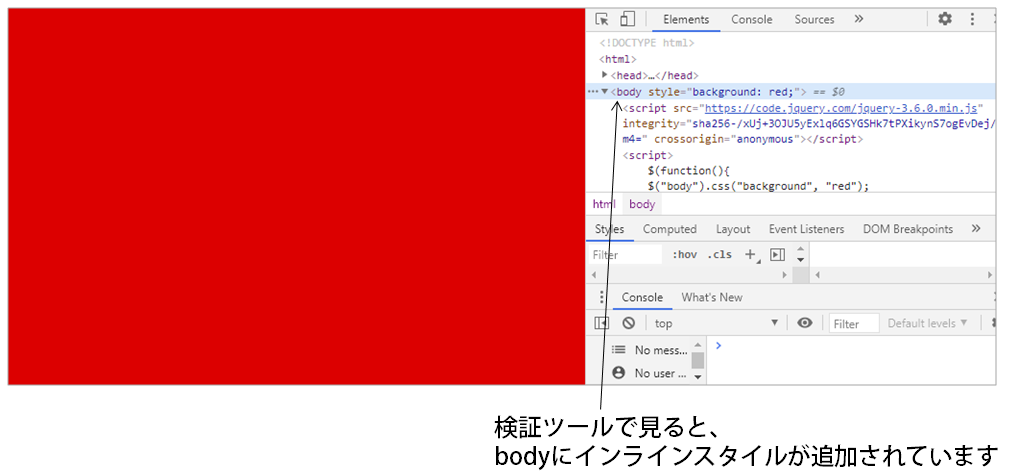Image resolution: width=1009 pixels, height=473 pixels.
Task: Expand the head element node
Action: [x=605, y=75]
